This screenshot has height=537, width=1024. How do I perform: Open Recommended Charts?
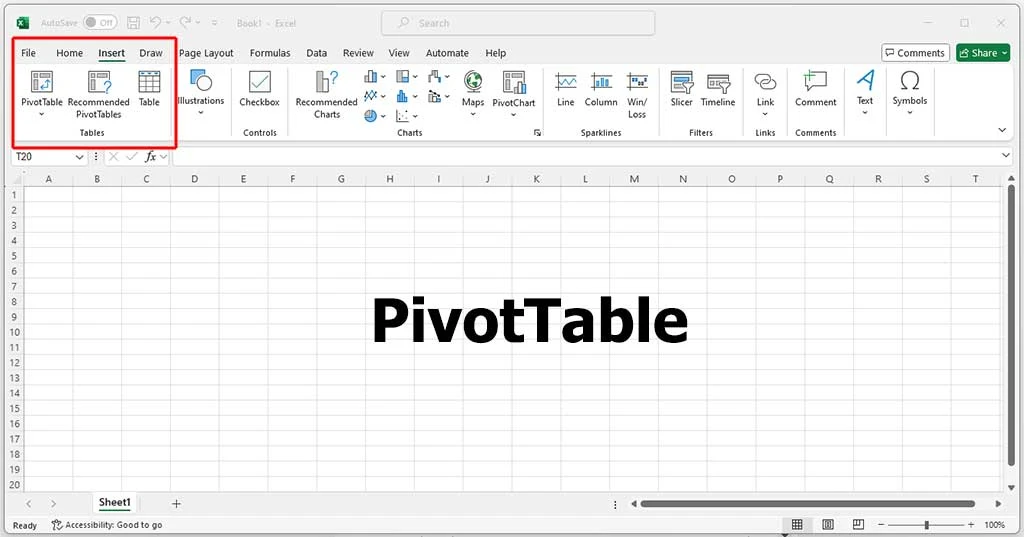tap(327, 95)
